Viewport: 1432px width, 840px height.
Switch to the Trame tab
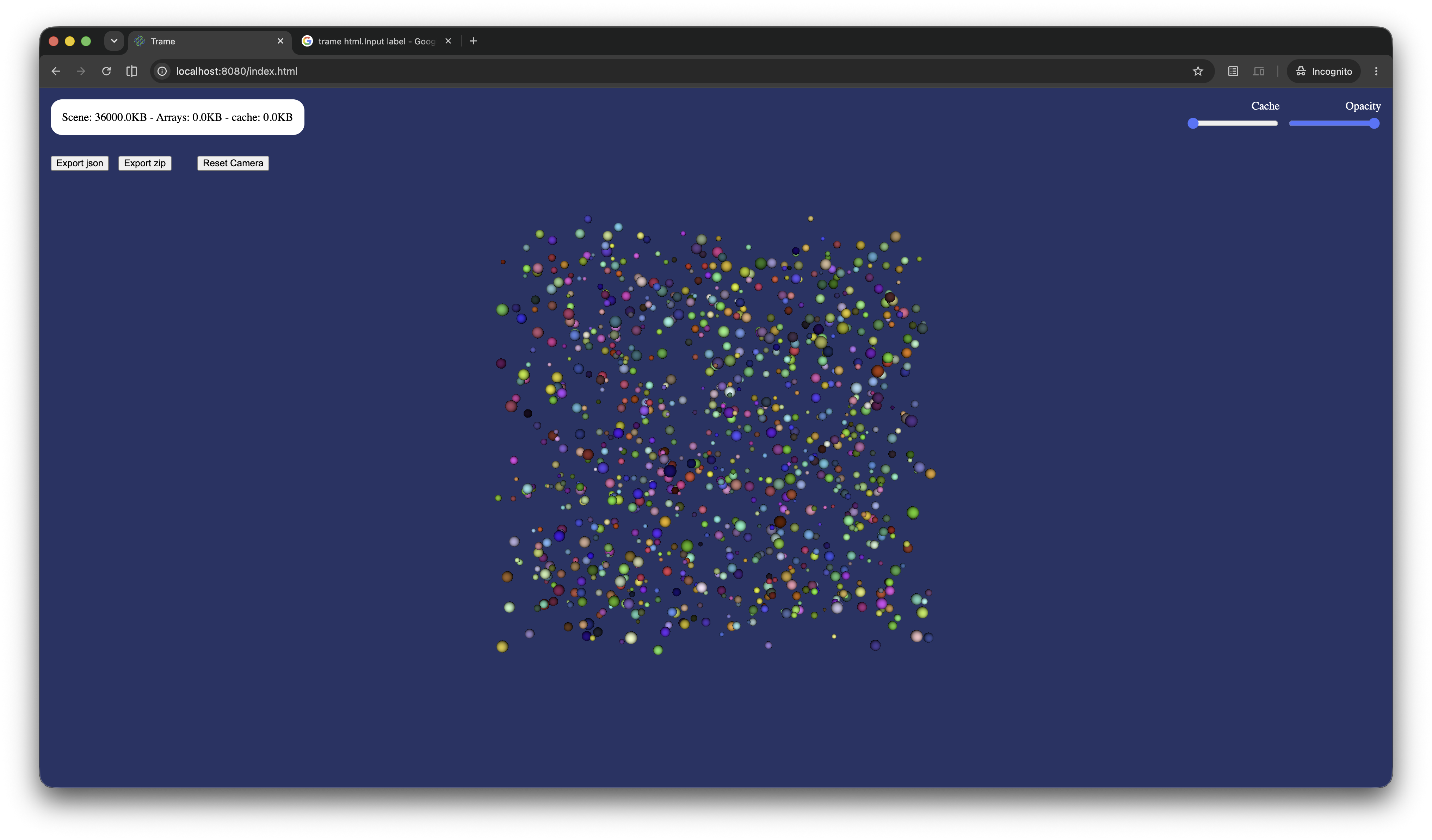point(209,41)
